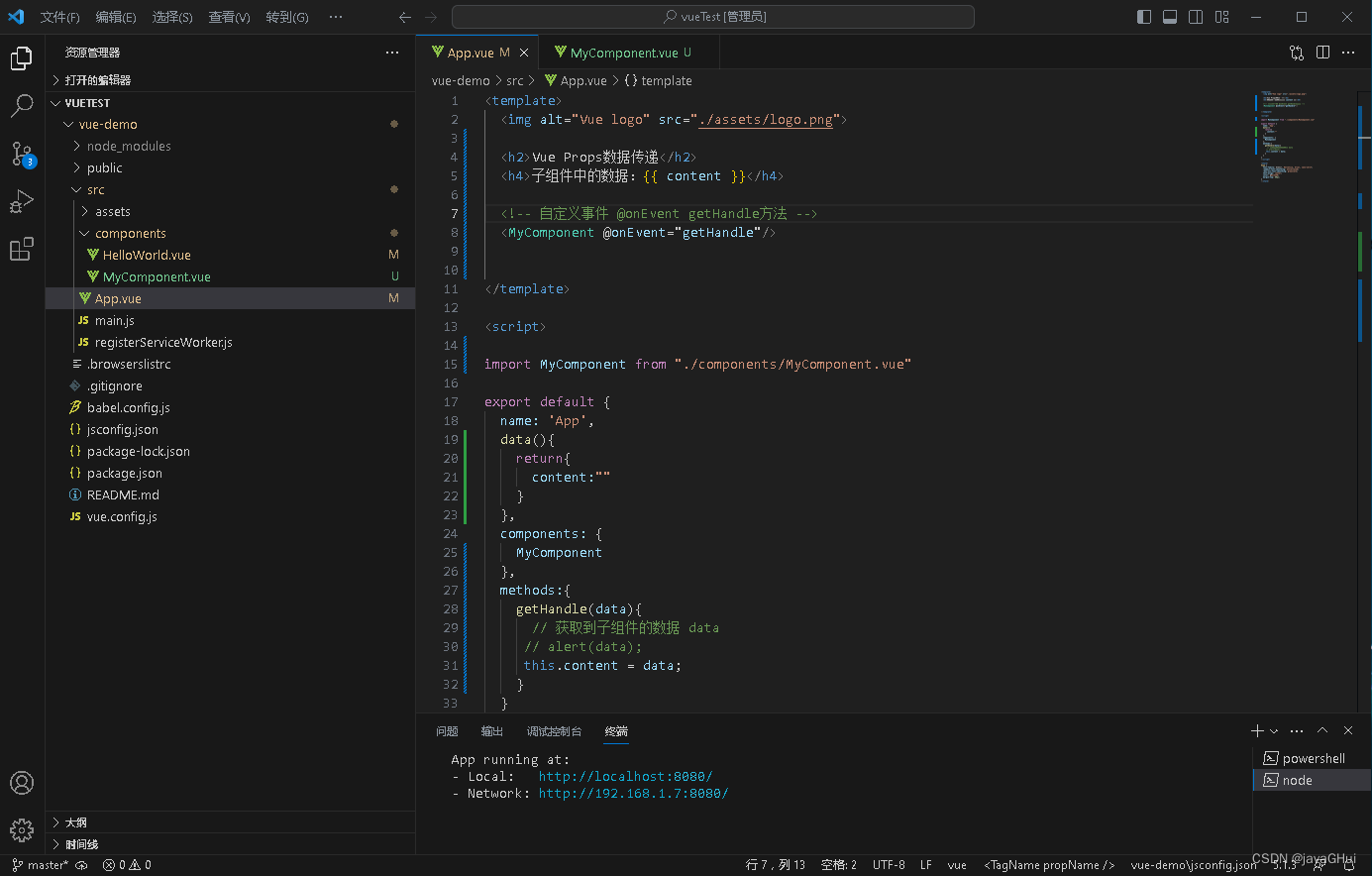
Task: Open the Extensions view
Action: [x=22, y=249]
